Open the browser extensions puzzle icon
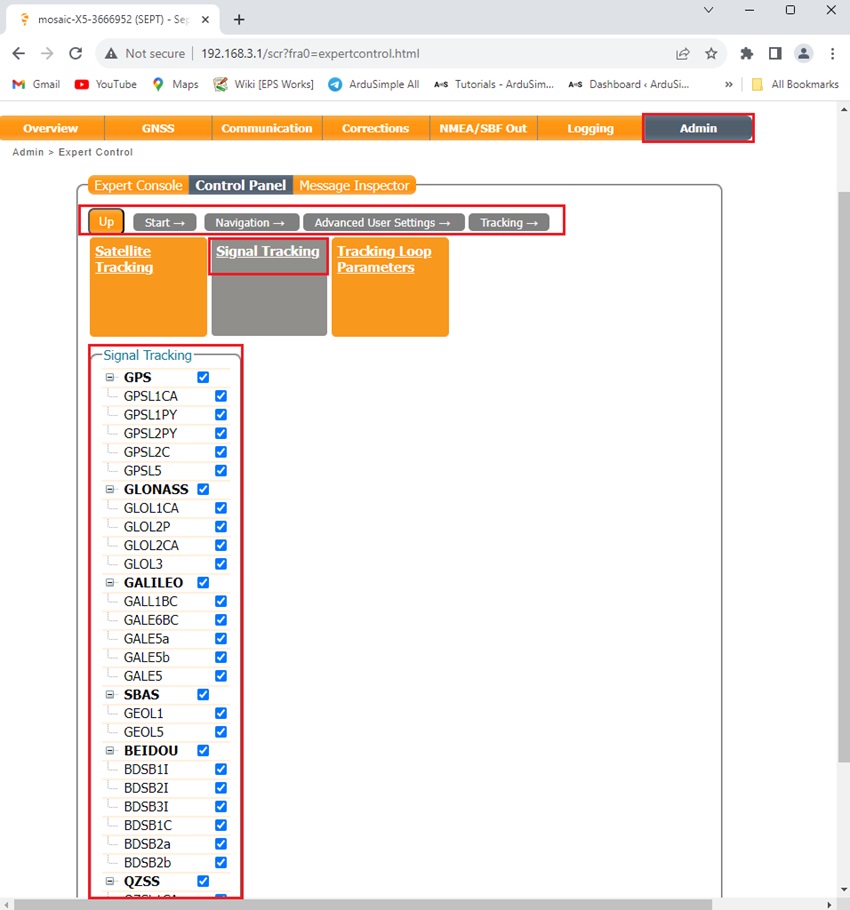 tap(746, 54)
